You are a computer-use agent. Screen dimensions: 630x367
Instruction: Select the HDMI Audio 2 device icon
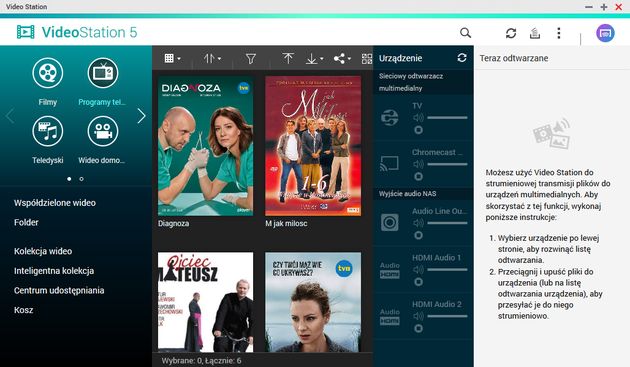click(x=389, y=316)
